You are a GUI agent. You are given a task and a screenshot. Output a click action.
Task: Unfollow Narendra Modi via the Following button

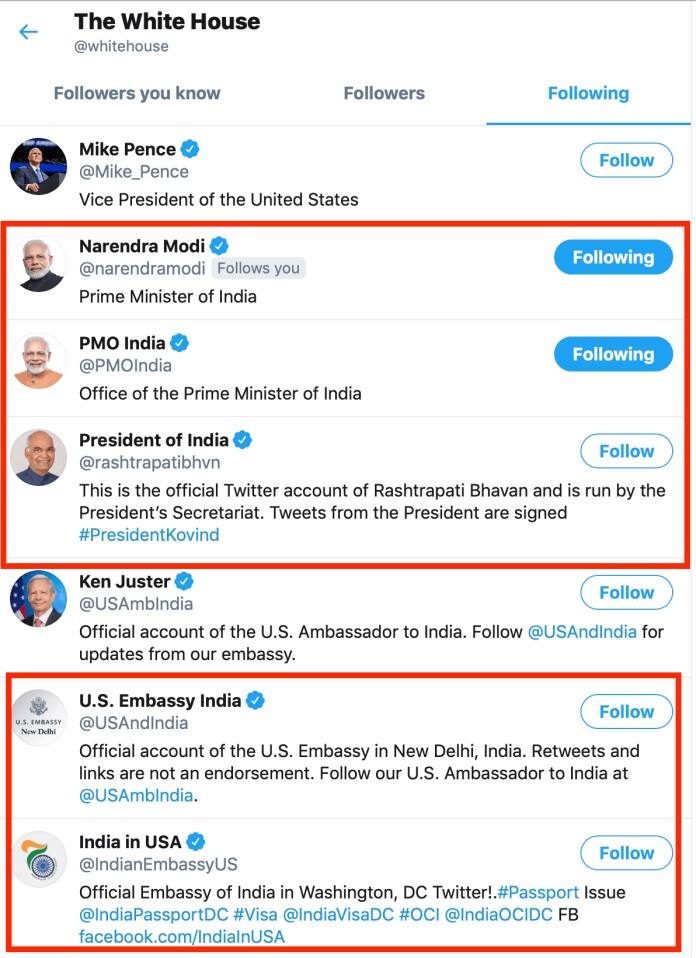[x=613, y=257]
